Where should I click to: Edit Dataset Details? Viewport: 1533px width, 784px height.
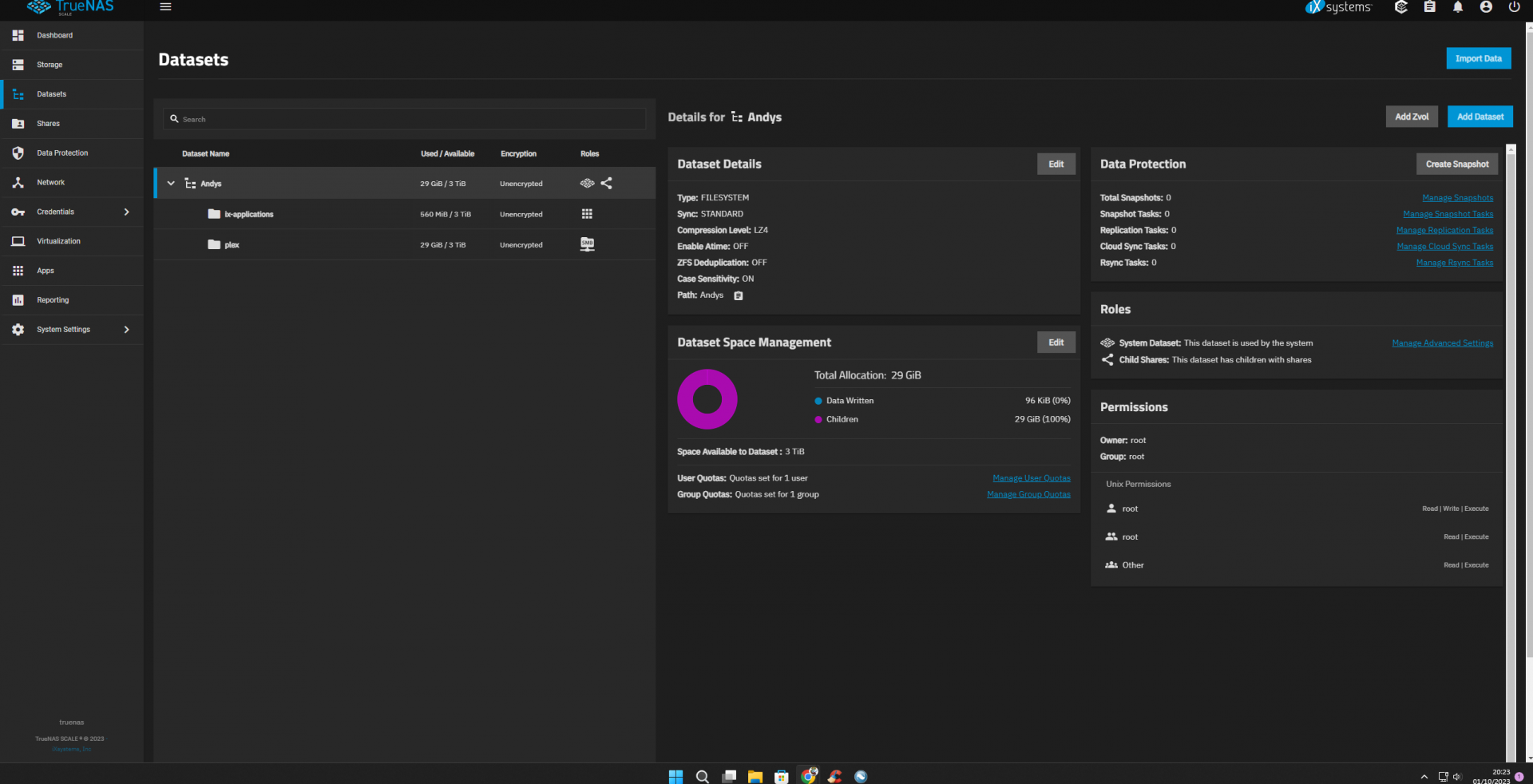coord(1056,164)
